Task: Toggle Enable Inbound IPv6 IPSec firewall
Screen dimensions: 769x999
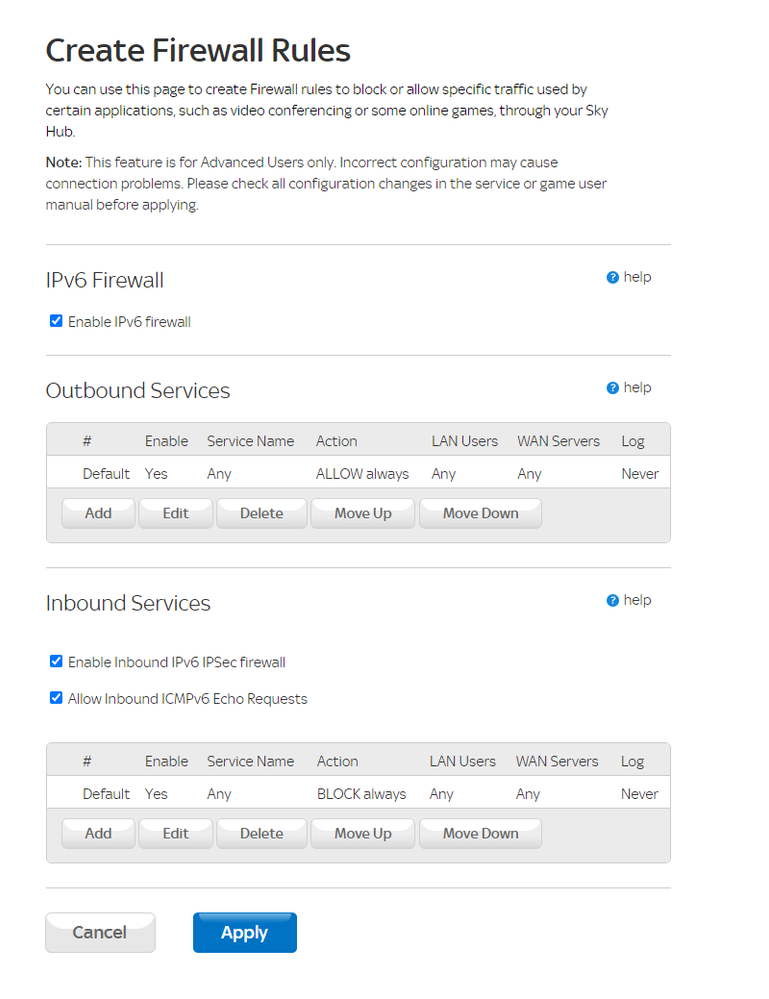Action: pyautogui.click(x=56, y=661)
